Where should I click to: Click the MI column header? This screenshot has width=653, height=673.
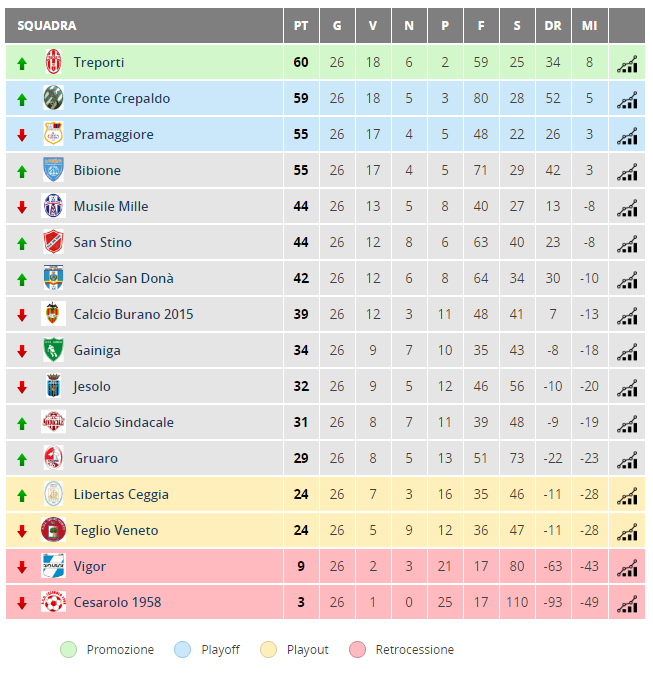(589, 26)
